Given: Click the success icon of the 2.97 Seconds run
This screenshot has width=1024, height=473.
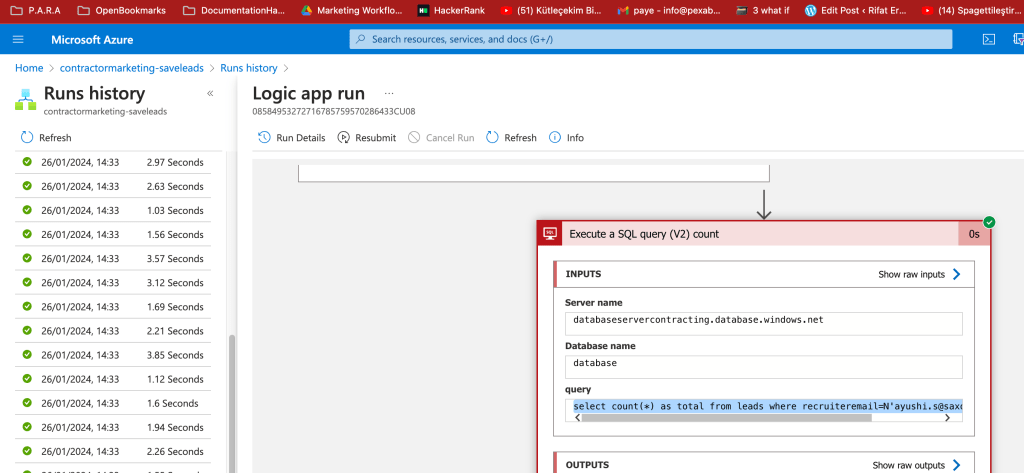Looking at the screenshot, I should pyautogui.click(x=27, y=162).
